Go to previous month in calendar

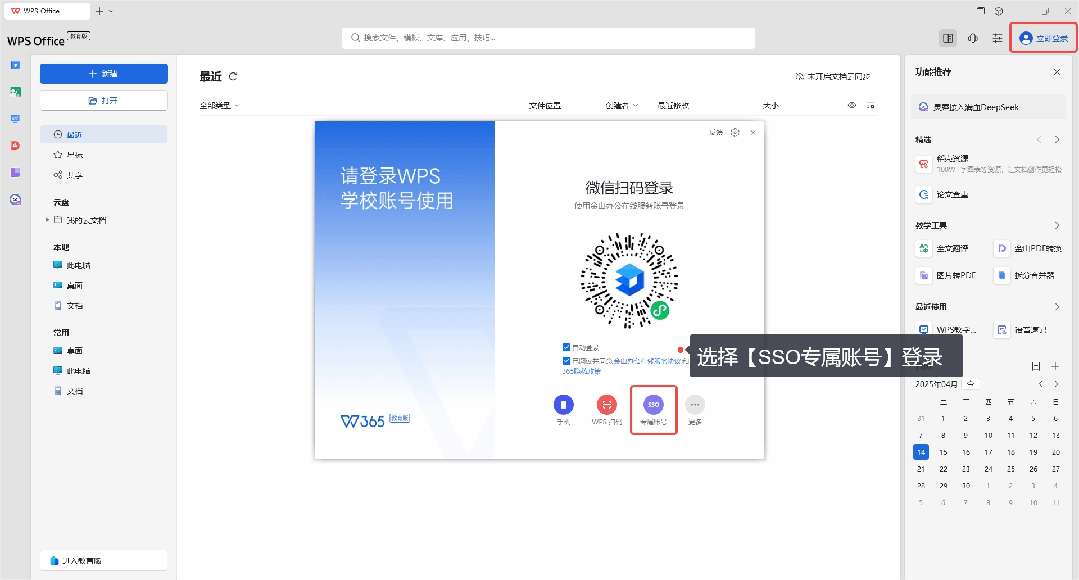(1040, 384)
